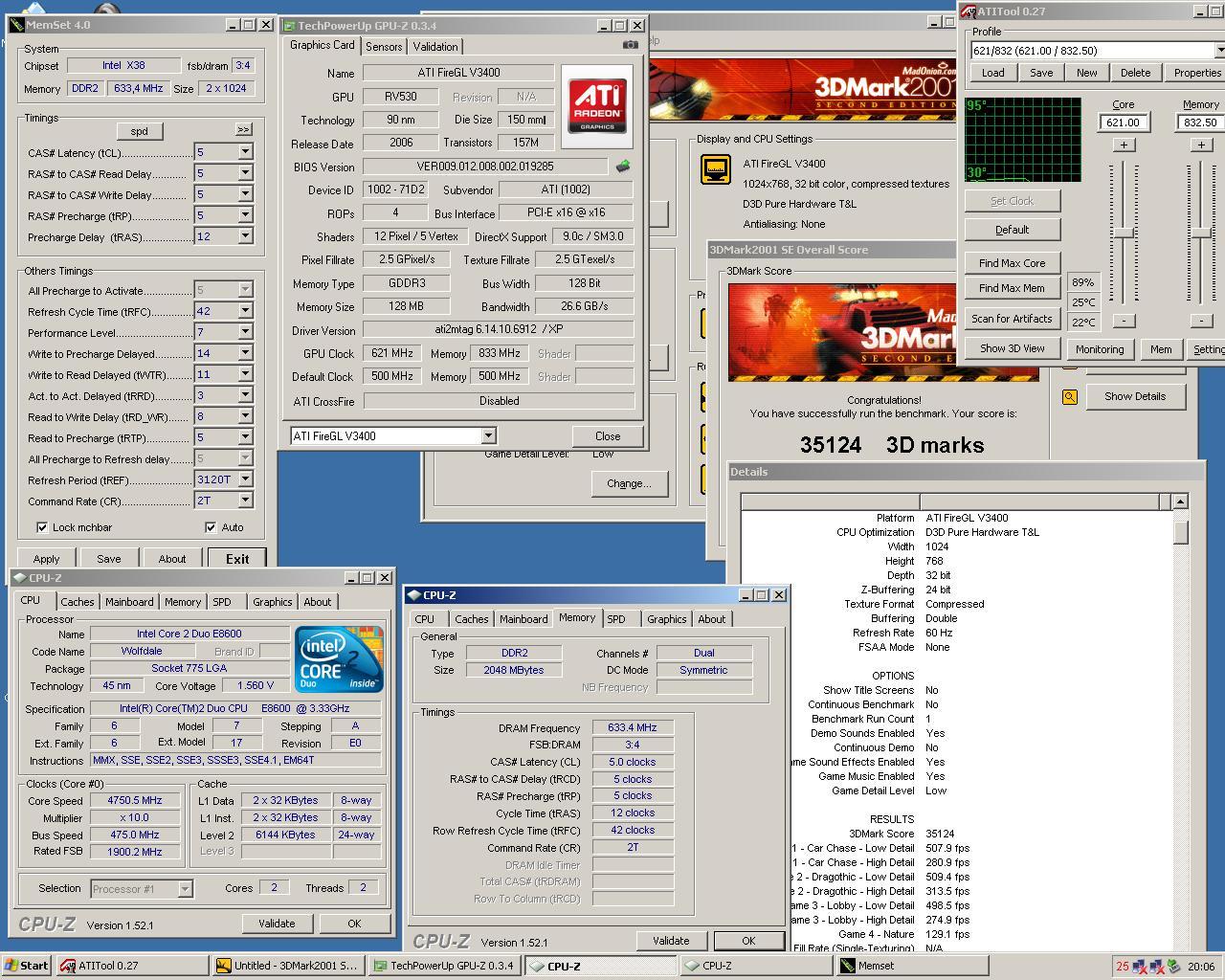Screen dimensions: 1225x980
Task: Adjust the Core clock slider in ATITool
Action: coord(1123,233)
